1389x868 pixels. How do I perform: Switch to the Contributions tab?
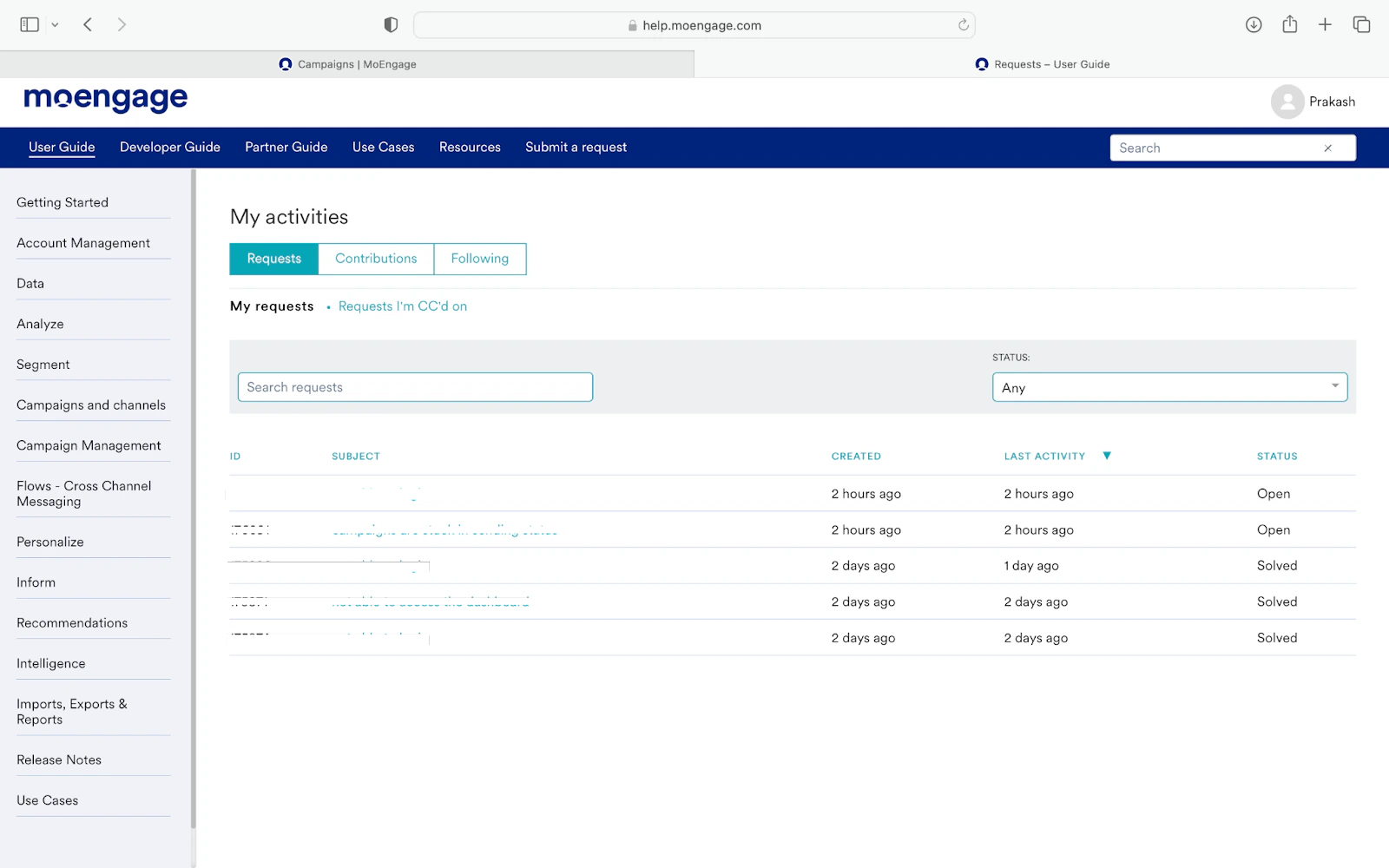tap(376, 259)
